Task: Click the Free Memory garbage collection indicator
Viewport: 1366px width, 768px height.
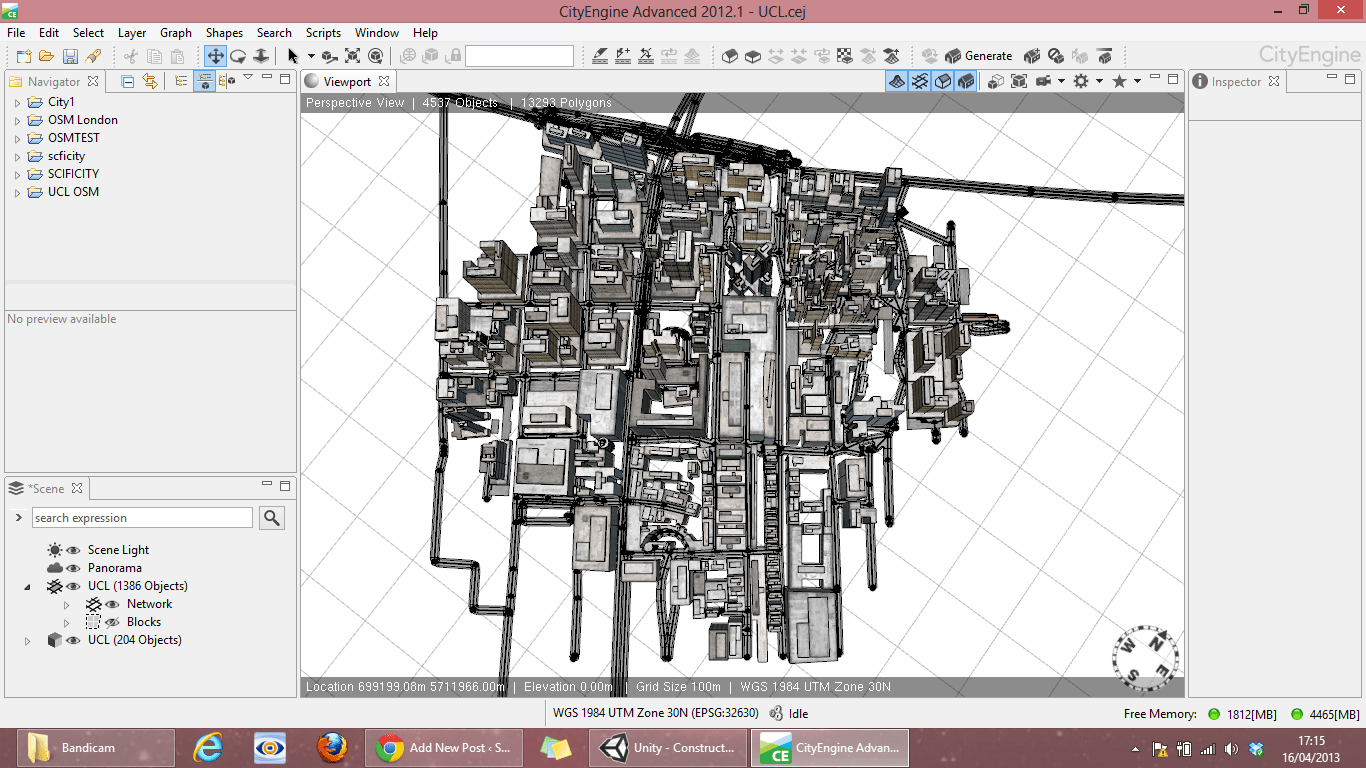Action: 1214,714
